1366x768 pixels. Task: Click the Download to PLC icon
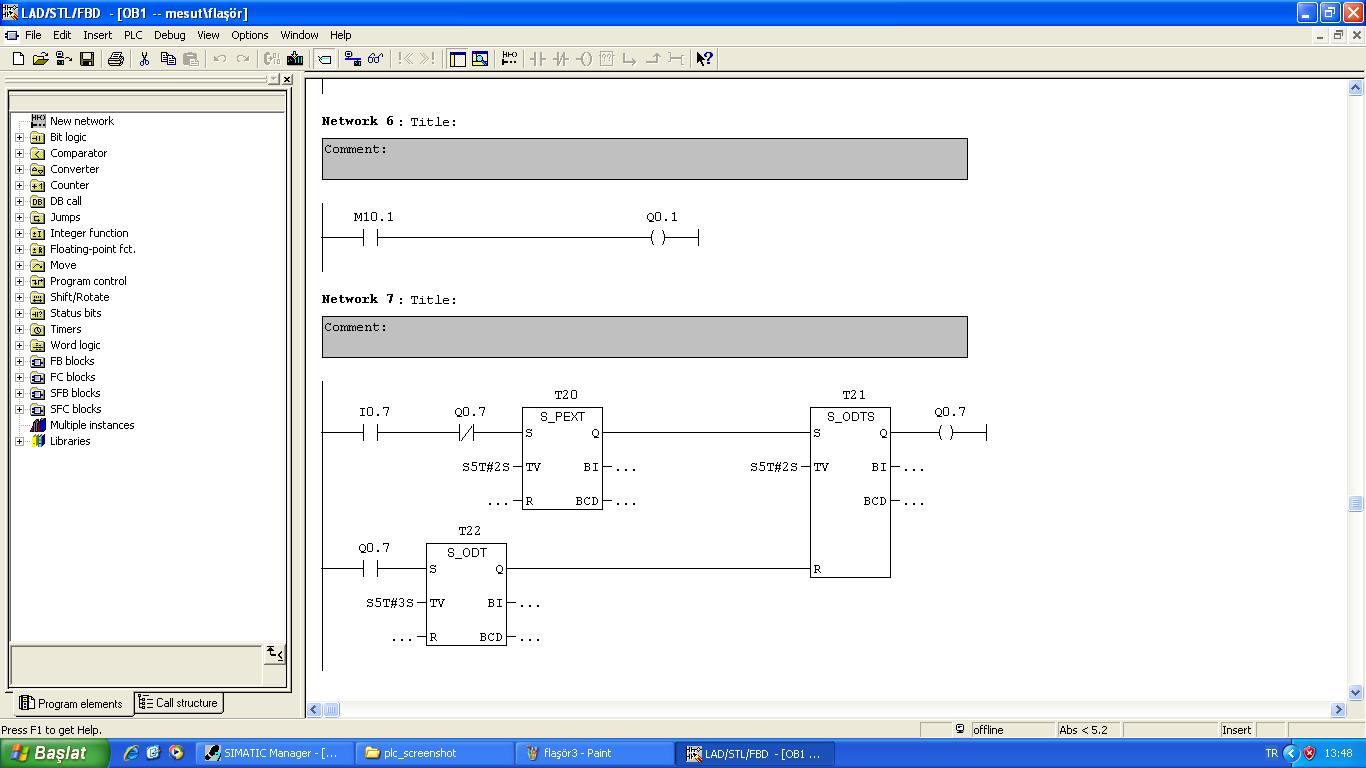click(x=295, y=59)
